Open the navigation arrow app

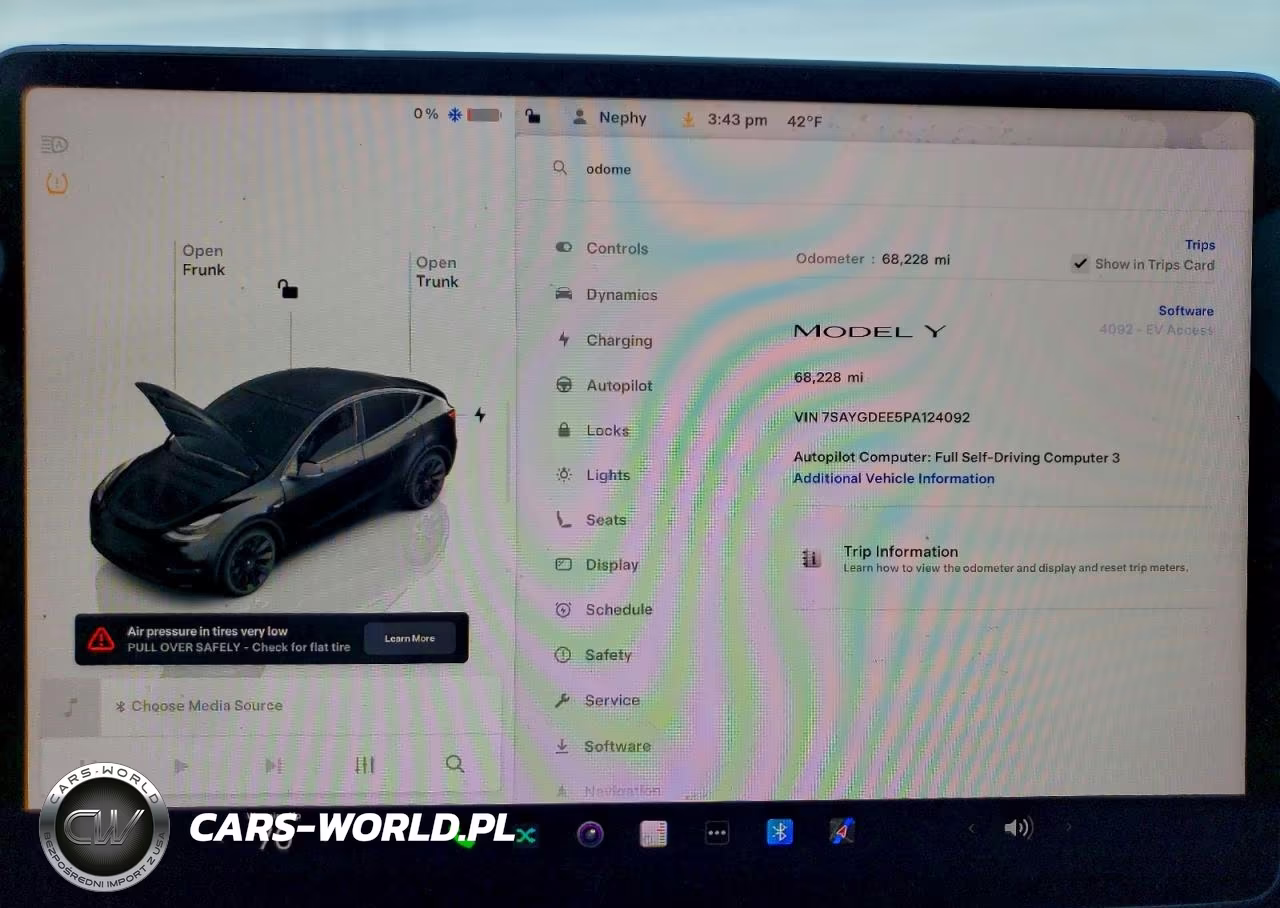[842, 831]
